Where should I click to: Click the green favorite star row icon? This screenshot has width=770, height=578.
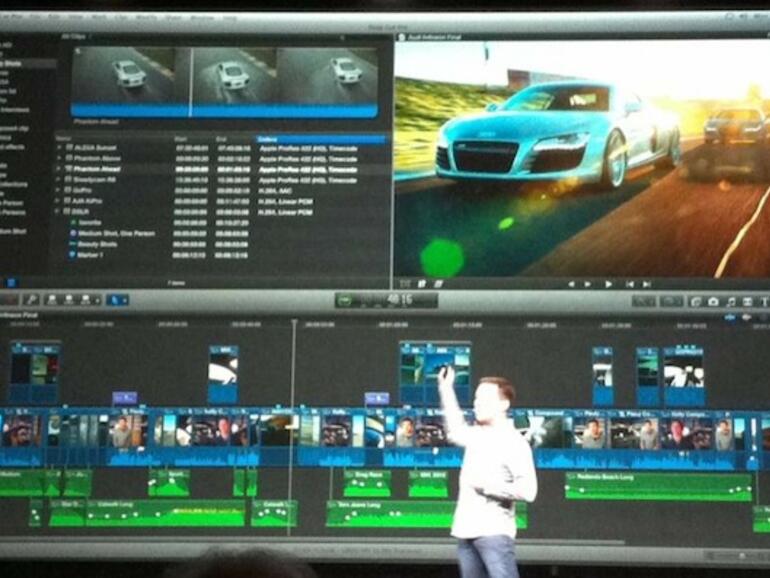73,222
